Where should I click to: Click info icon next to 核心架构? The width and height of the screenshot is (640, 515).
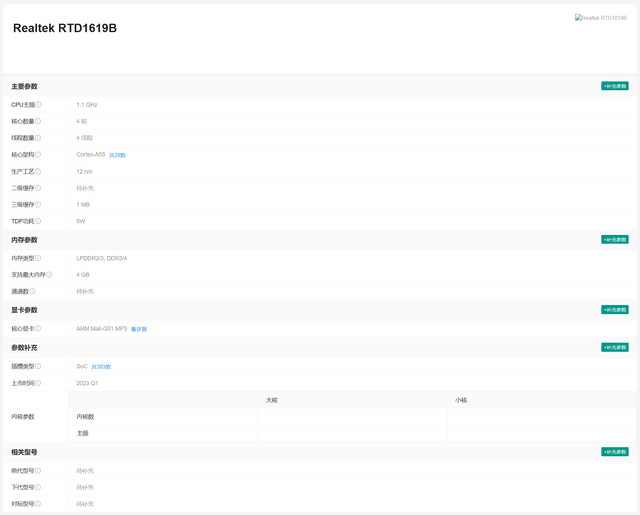coord(38,155)
